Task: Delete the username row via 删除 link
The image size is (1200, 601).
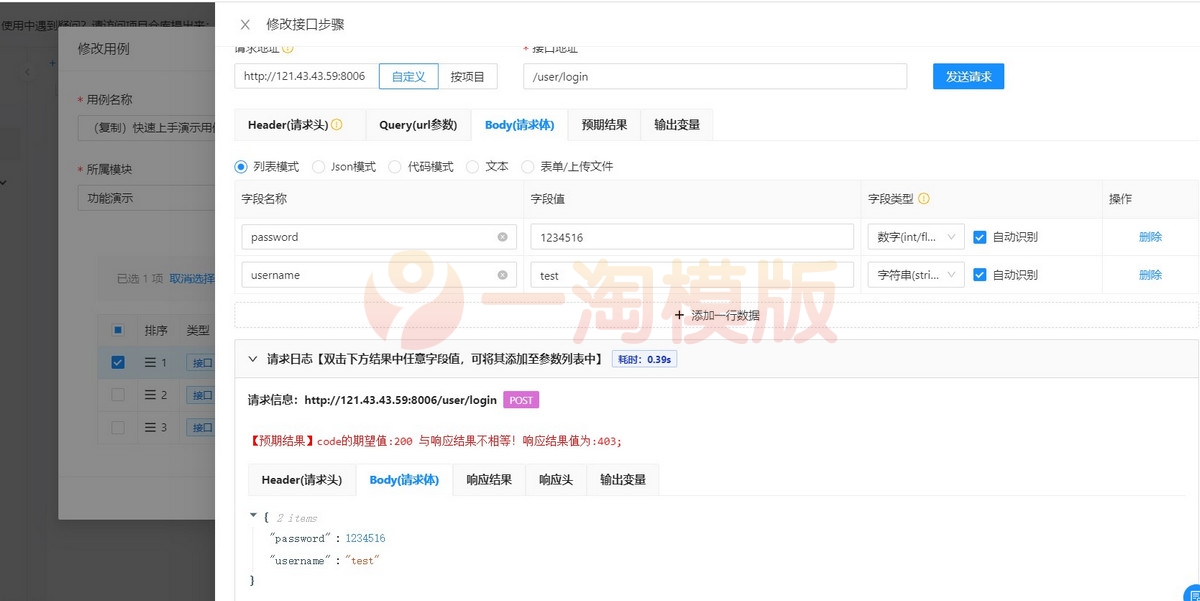Action: click(x=1150, y=275)
